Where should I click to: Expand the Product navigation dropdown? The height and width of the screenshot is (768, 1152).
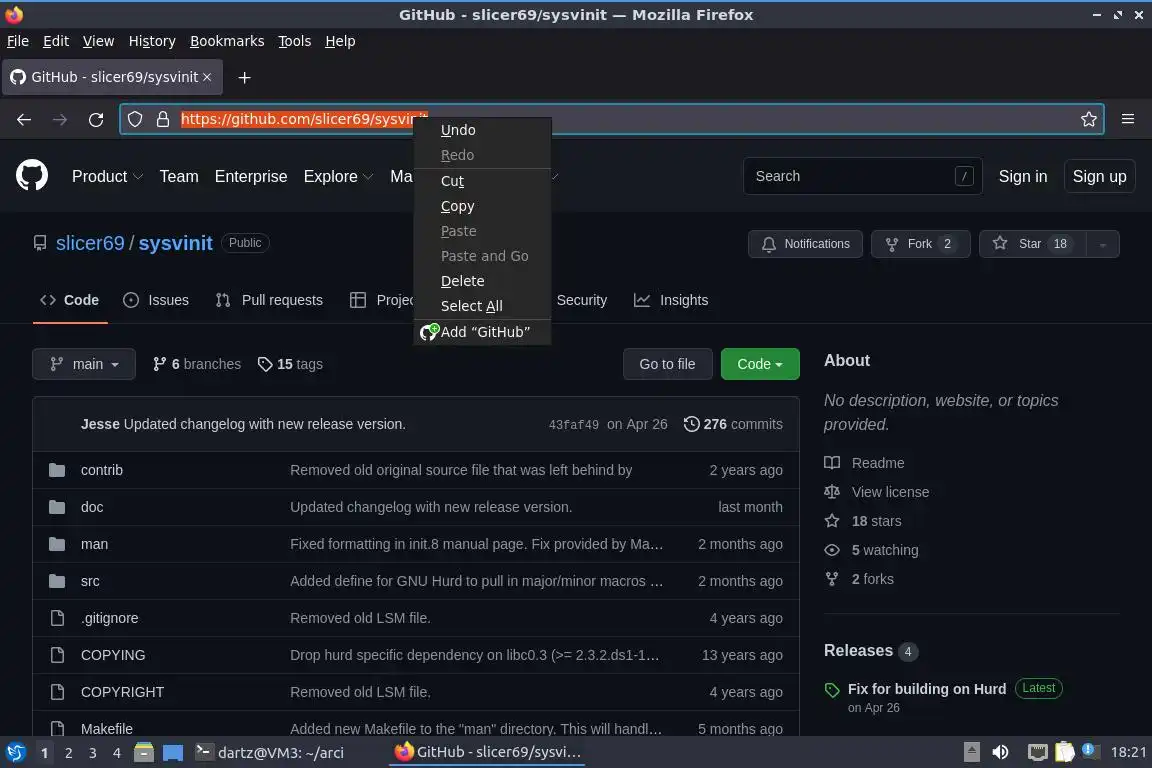click(x=107, y=176)
